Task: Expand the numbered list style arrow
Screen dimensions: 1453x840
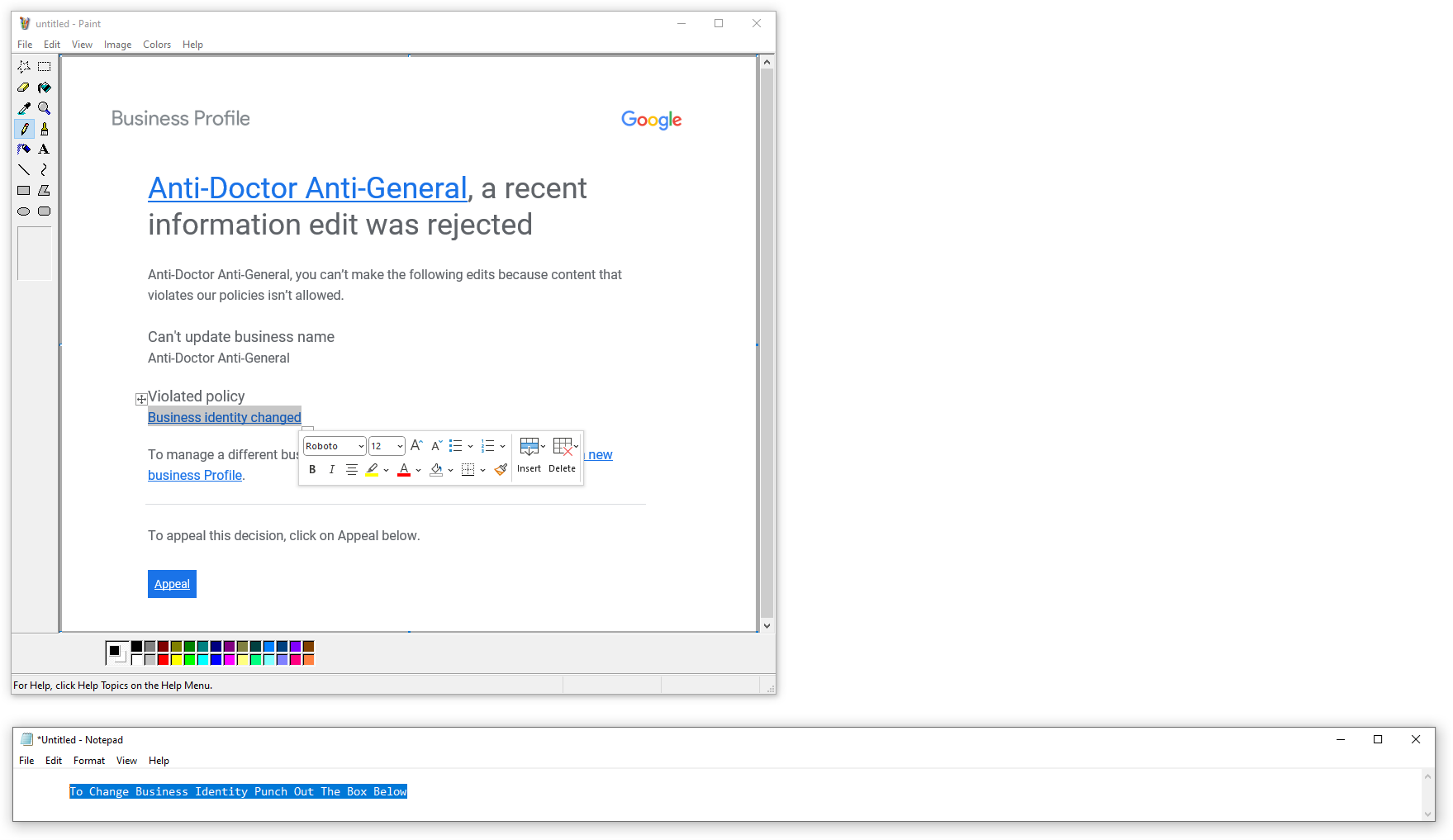Action: (503, 447)
